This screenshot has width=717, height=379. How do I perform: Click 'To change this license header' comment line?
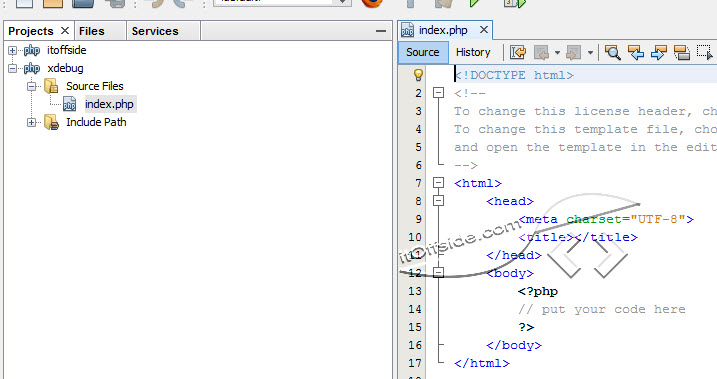pyautogui.click(x=585, y=111)
